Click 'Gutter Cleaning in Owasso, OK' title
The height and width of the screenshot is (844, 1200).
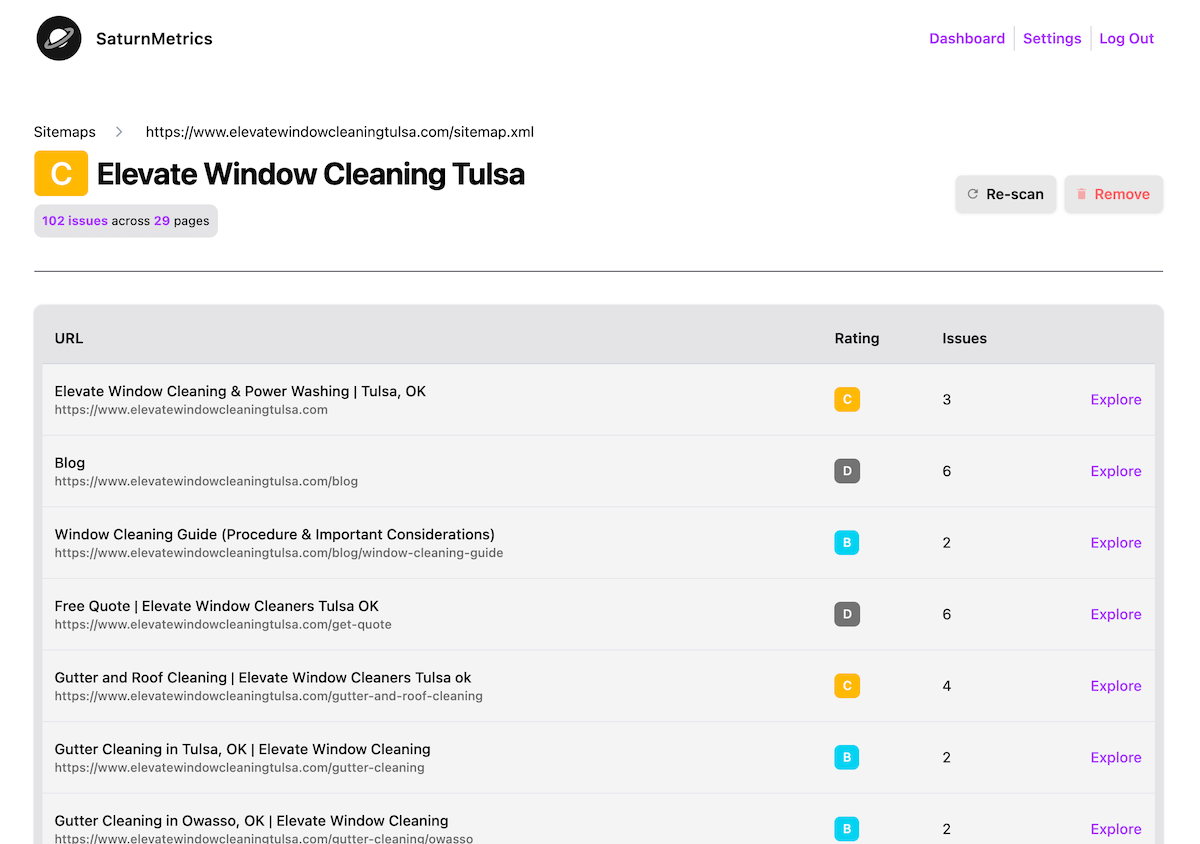[252, 821]
